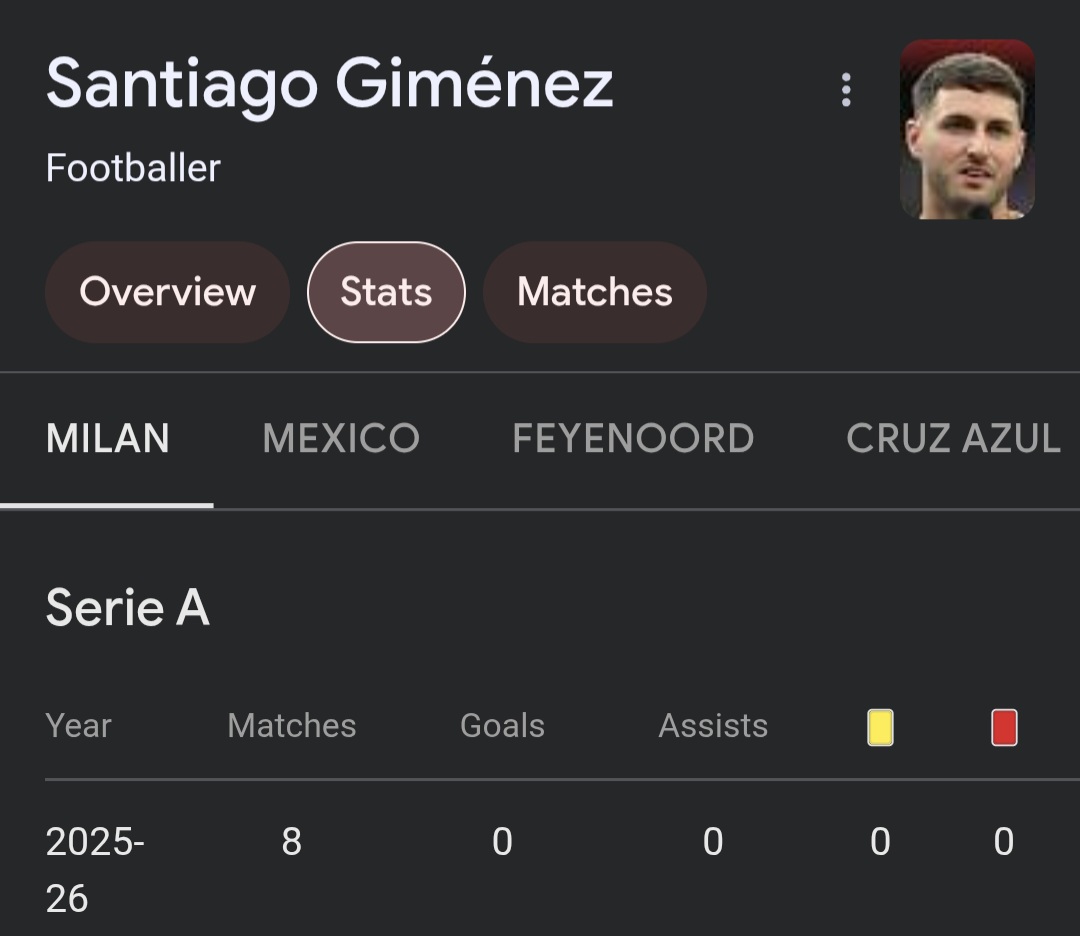Tap the Serie A competition heading
This screenshot has width=1080, height=936.
[x=128, y=607]
